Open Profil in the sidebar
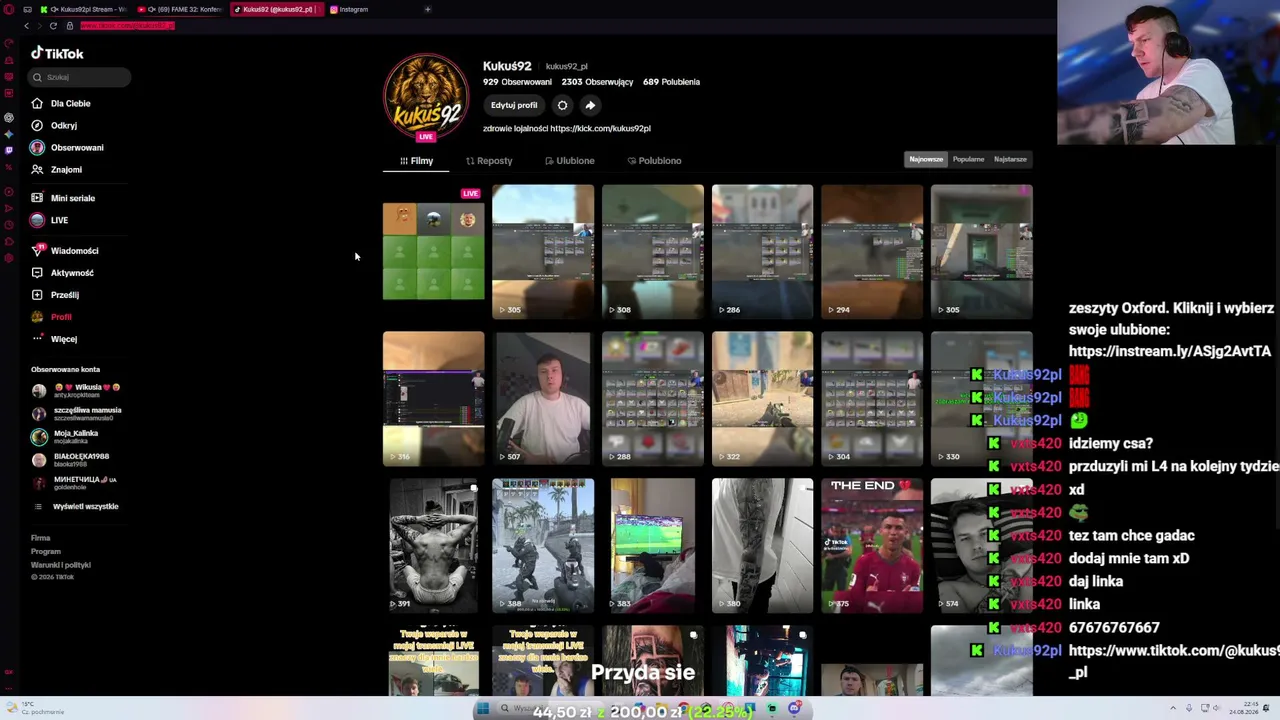 tap(51, 317)
